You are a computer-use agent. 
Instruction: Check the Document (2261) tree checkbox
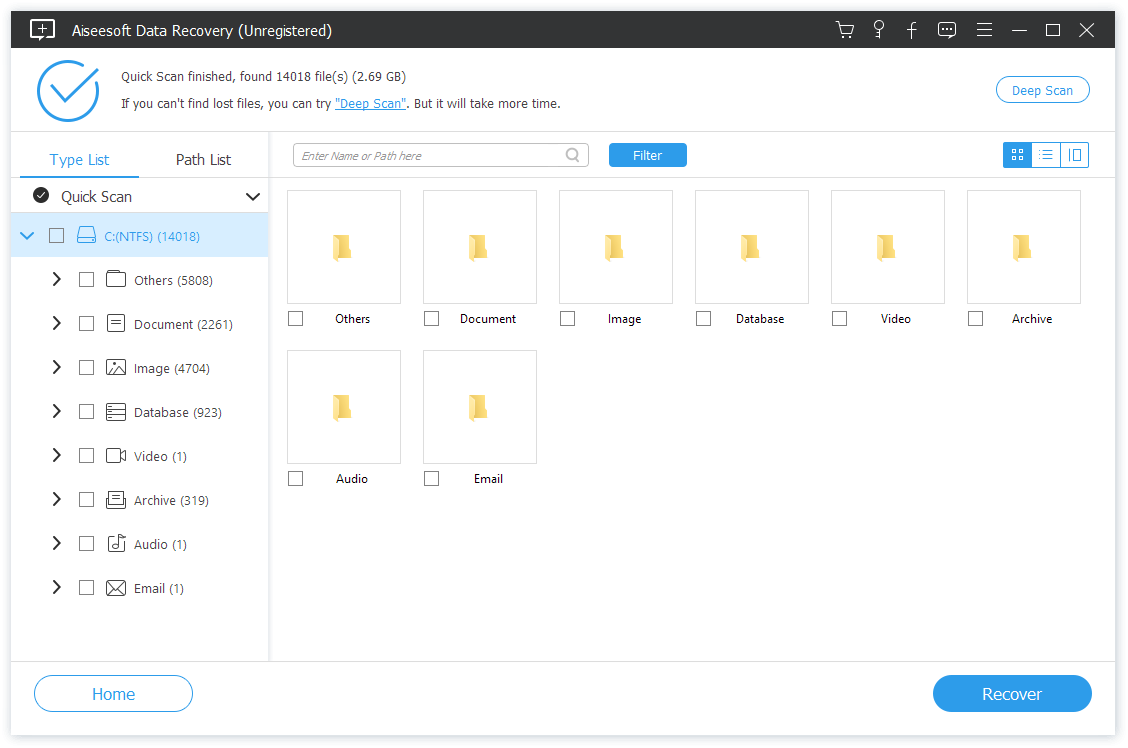[x=86, y=324]
